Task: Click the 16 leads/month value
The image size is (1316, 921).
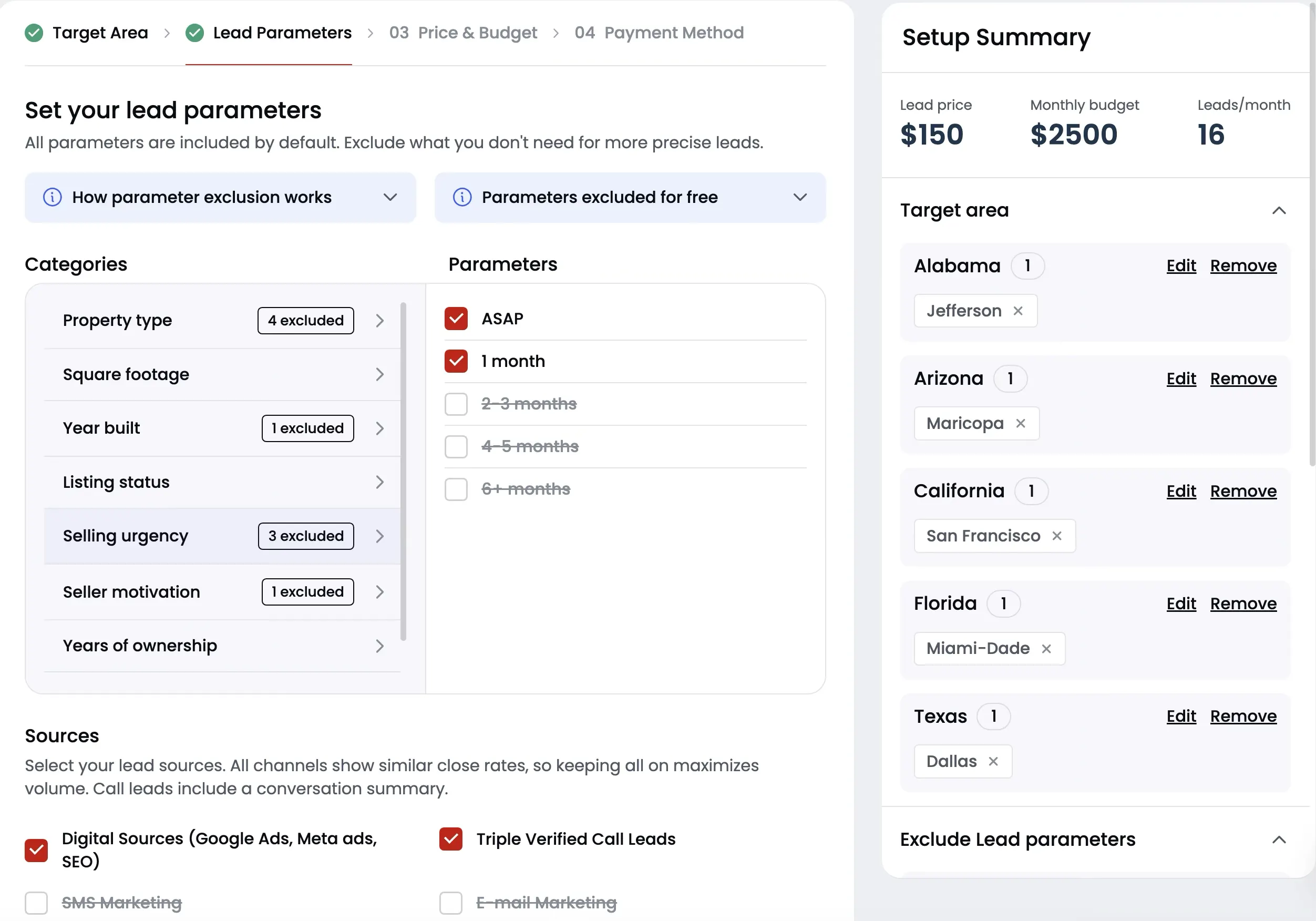Action: tap(1210, 135)
